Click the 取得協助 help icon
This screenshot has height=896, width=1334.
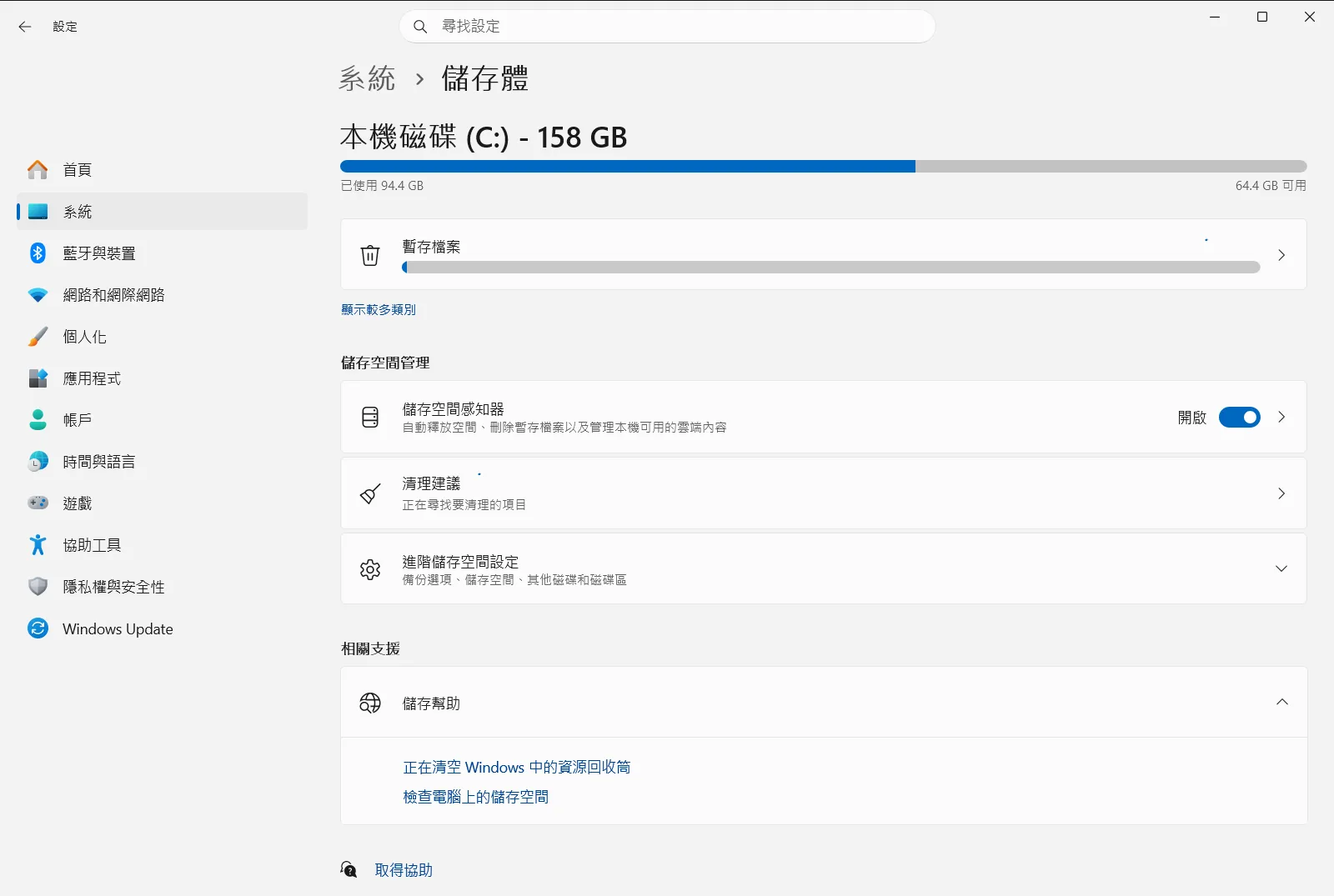349,870
